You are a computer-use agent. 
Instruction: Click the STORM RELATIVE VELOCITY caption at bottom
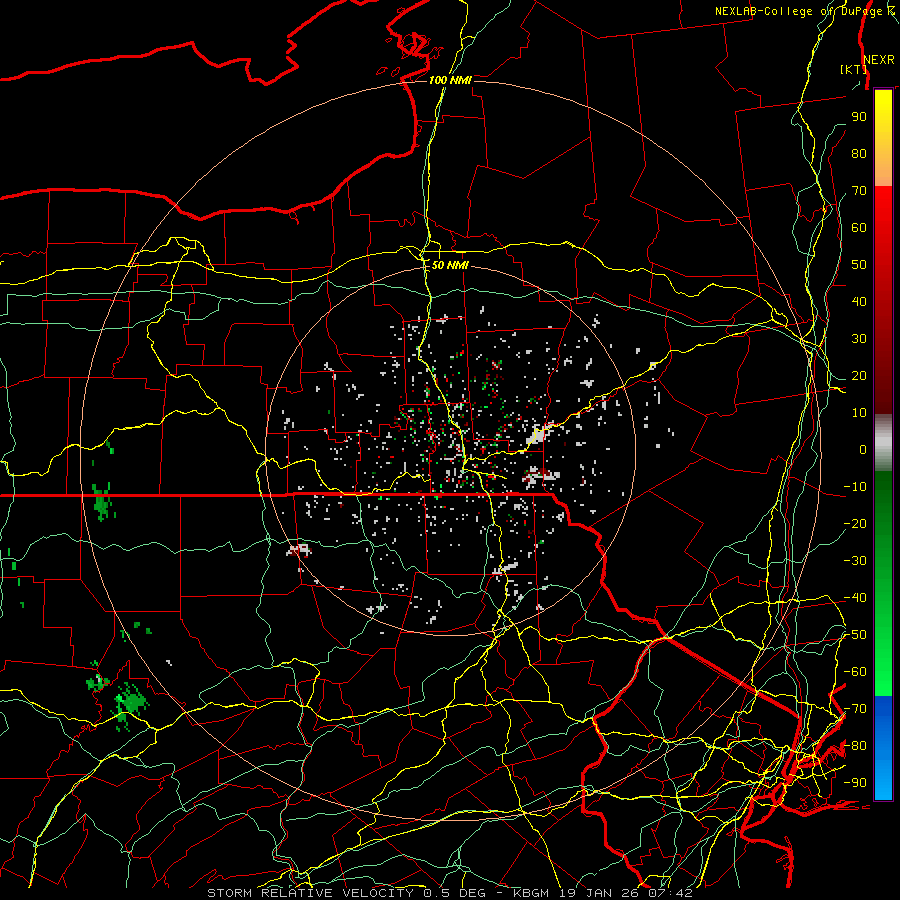[450, 893]
